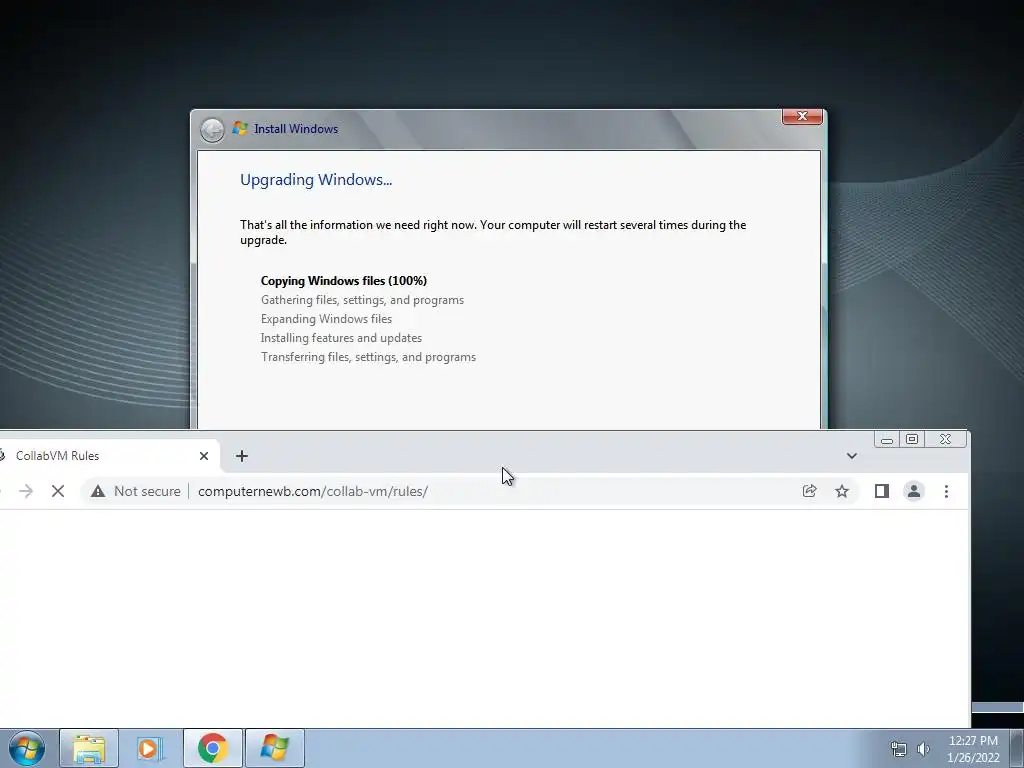Click Copying Windows files (100%) step
Image resolution: width=1024 pixels, height=768 pixels.
coord(344,281)
